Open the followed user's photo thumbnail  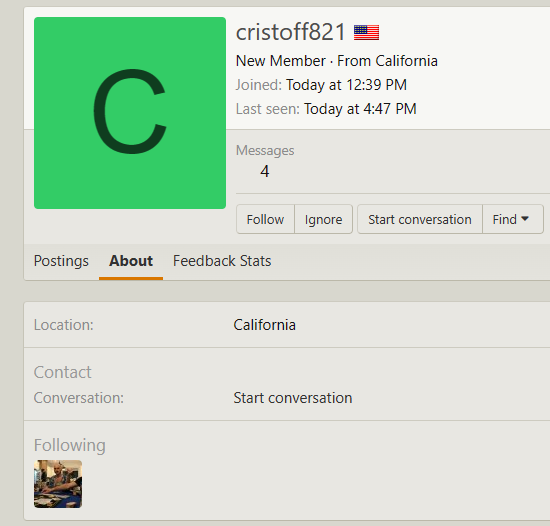pyautogui.click(x=58, y=484)
